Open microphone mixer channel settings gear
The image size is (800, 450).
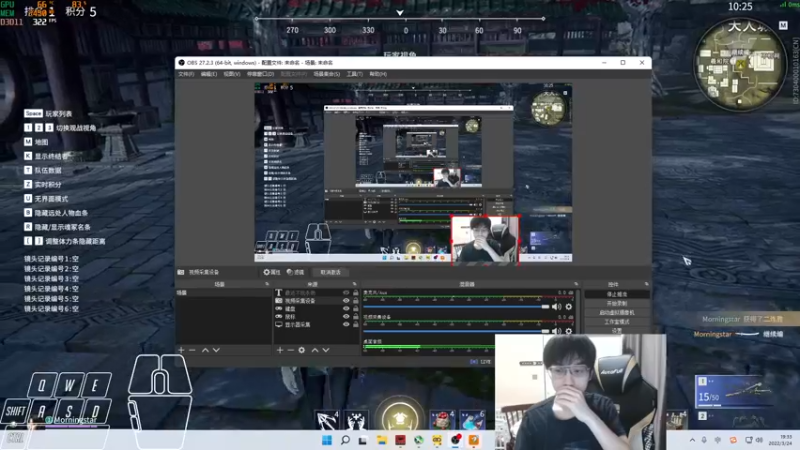(x=569, y=307)
